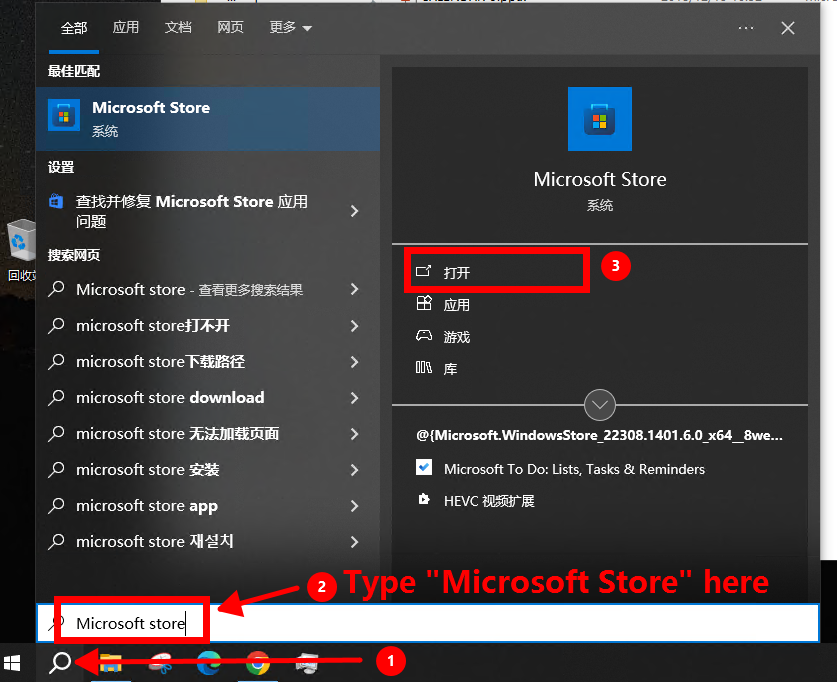The height and width of the screenshot is (682, 837).
Task: Open the 库 (Library) section of Store
Action: [x=450, y=369]
